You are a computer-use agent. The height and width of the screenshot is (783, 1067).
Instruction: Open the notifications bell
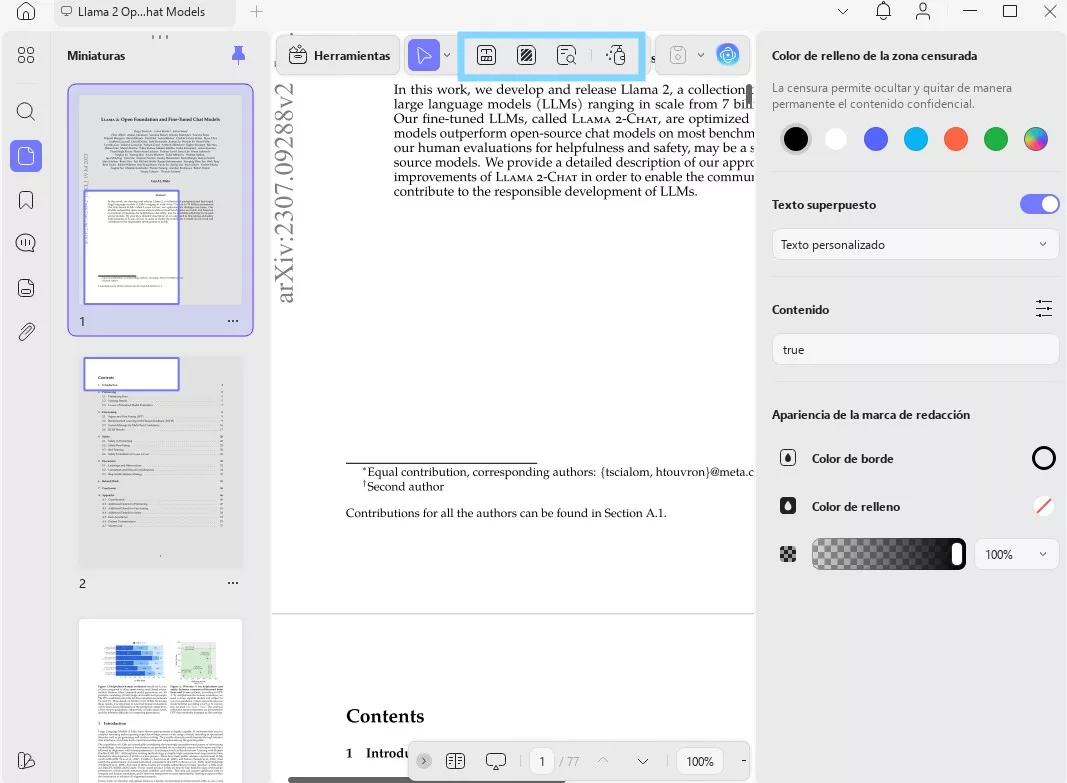[883, 12]
